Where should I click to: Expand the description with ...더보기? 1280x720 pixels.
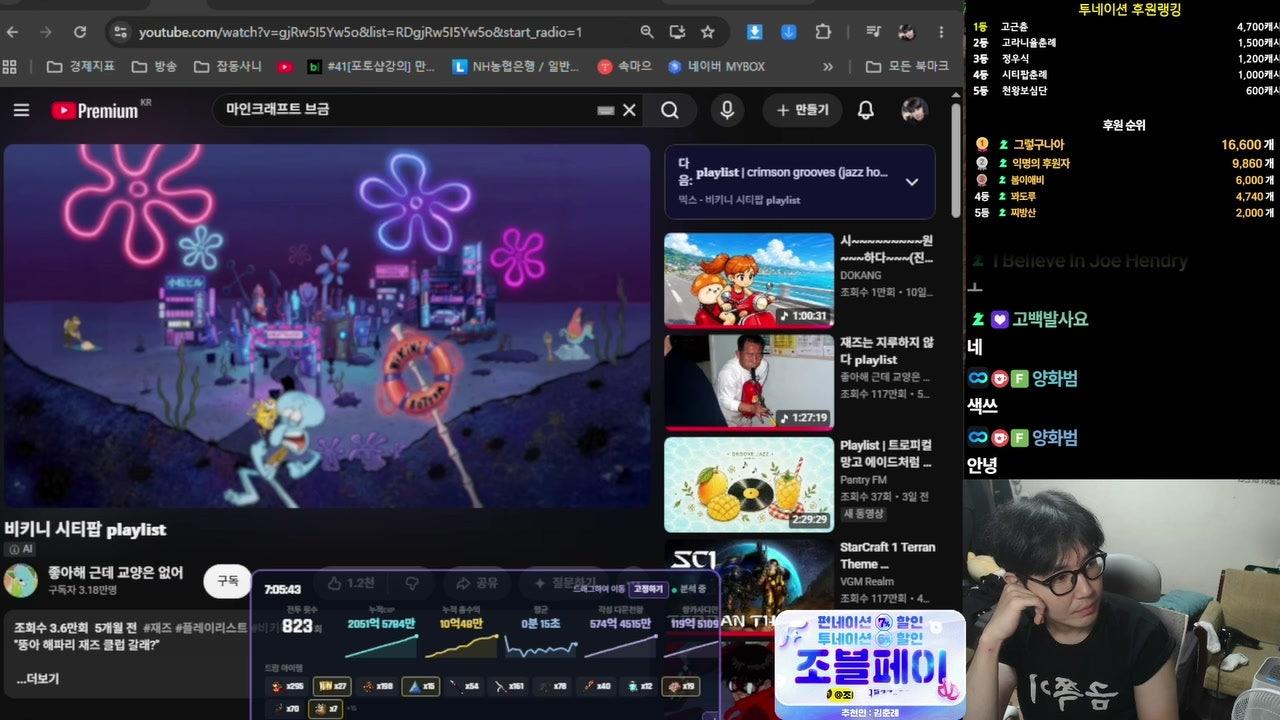tap(38, 679)
